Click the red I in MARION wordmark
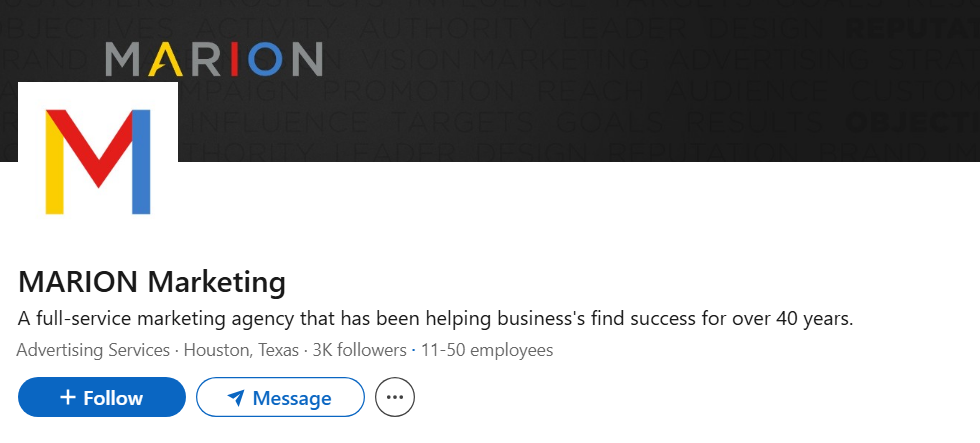This screenshot has height=443, width=980. 234,60
